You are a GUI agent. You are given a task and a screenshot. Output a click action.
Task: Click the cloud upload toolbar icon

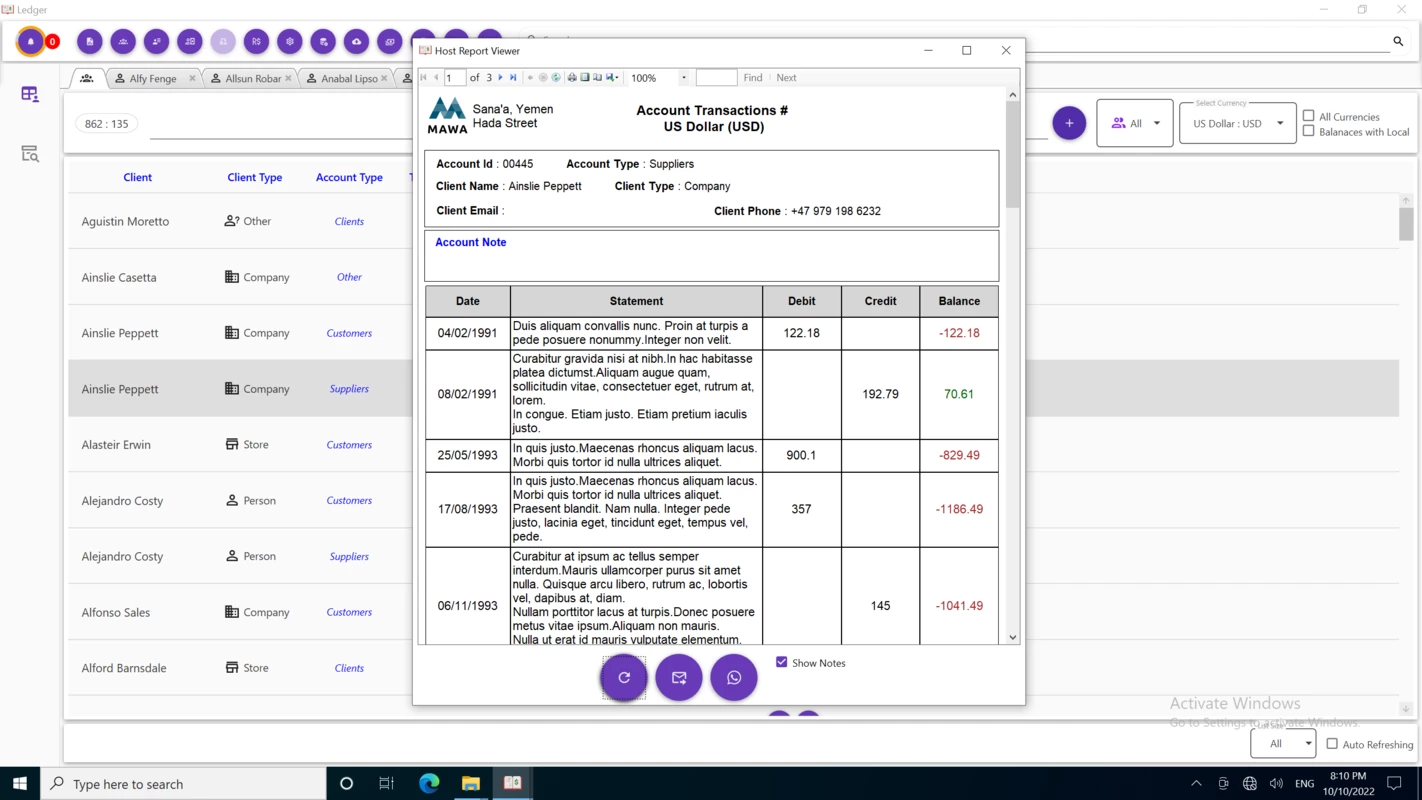point(356,42)
